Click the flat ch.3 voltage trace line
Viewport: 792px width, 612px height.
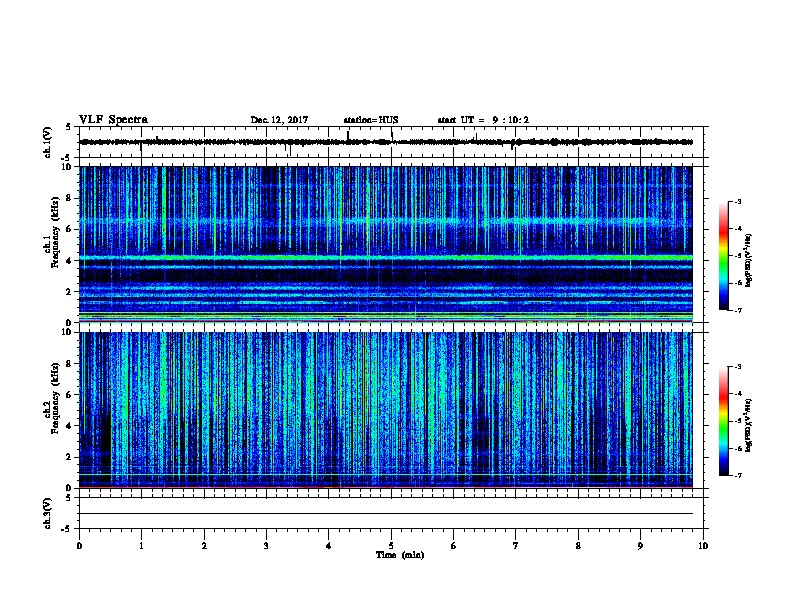tap(386, 514)
